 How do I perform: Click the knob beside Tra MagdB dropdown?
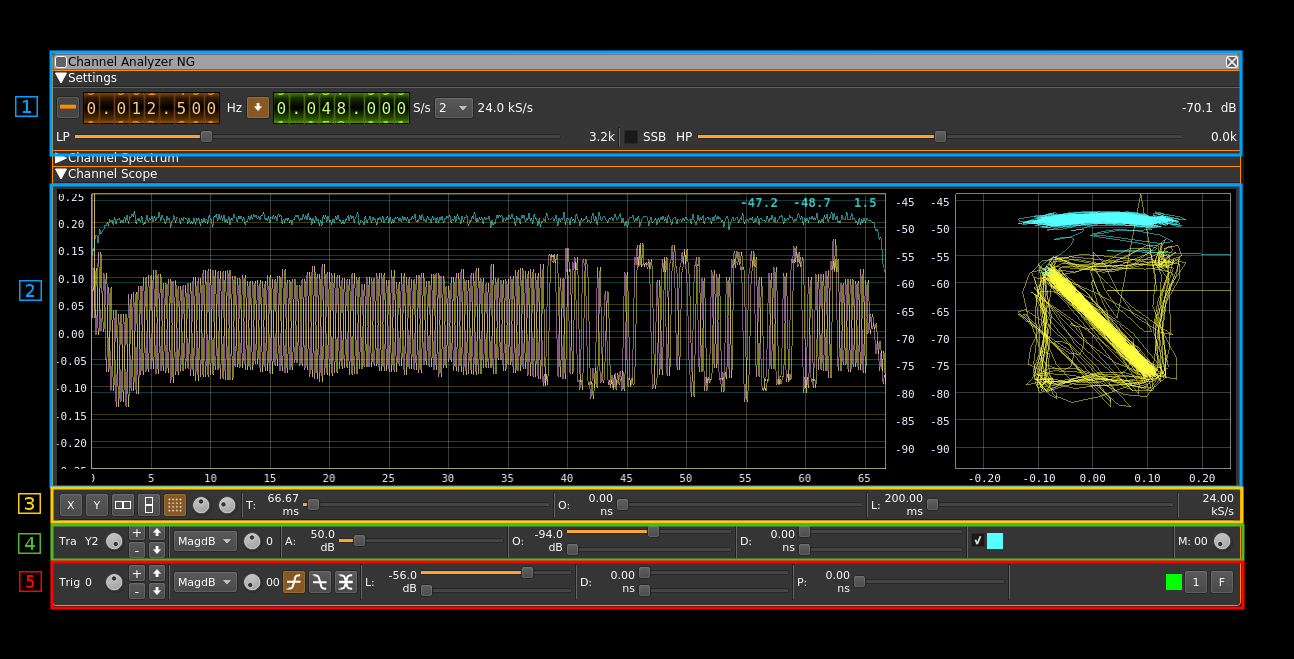252,541
